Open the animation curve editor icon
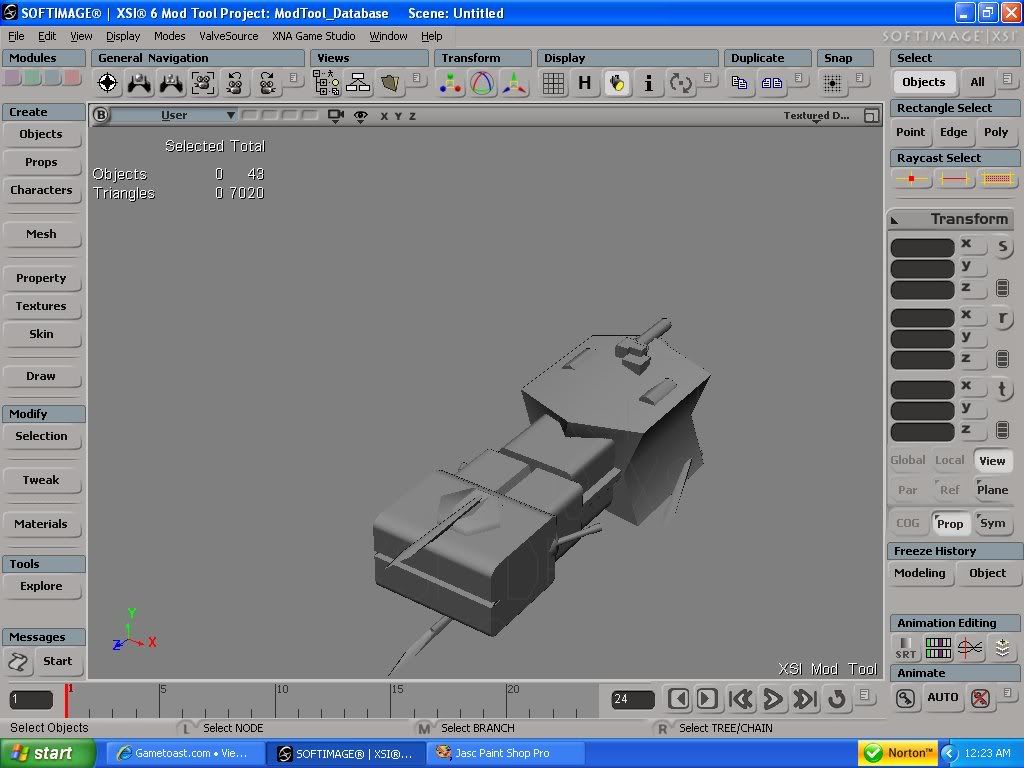Viewport: 1024px width, 768px height. point(970,648)
